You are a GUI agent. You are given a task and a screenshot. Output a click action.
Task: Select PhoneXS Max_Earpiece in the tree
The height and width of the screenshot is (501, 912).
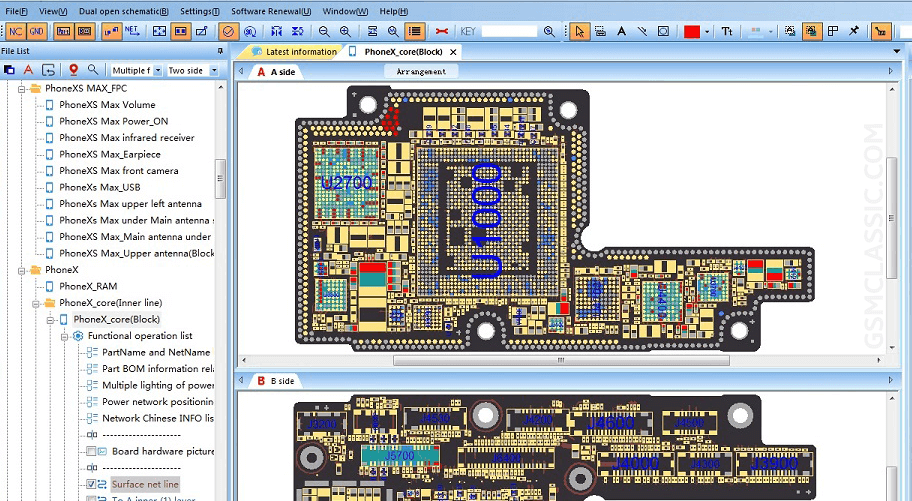click(110, 154)
